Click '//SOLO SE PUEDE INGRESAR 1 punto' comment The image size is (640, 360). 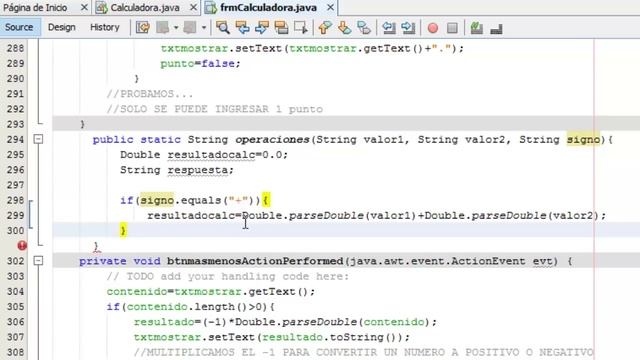click(215, 109)
